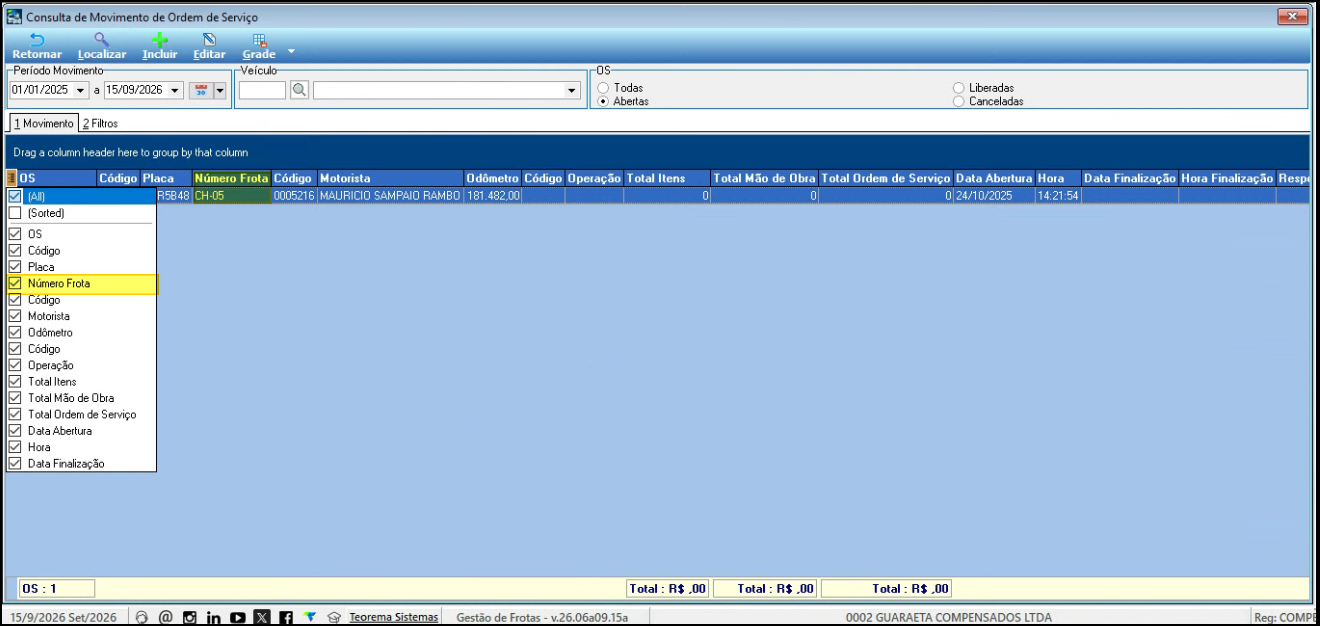Open the Teorema Sistemas link
The width and height of the screenshot is (1320, 626).
click(394, 617)
